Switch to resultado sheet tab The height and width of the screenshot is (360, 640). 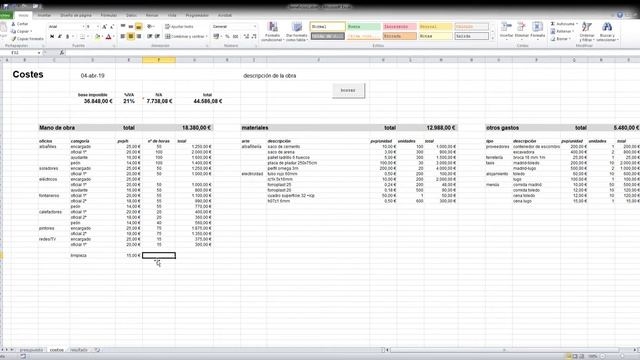pyautogui.click(x=79, y=350)
